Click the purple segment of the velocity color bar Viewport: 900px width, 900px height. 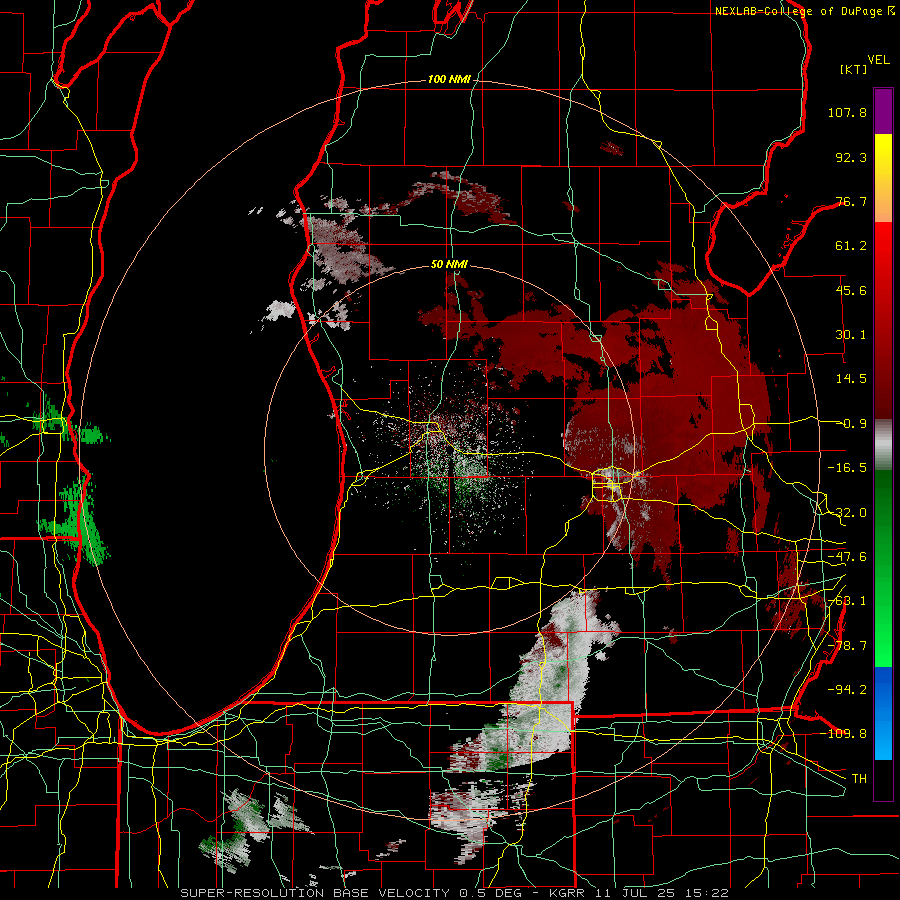pyautogui.click(x=883, y=111)
